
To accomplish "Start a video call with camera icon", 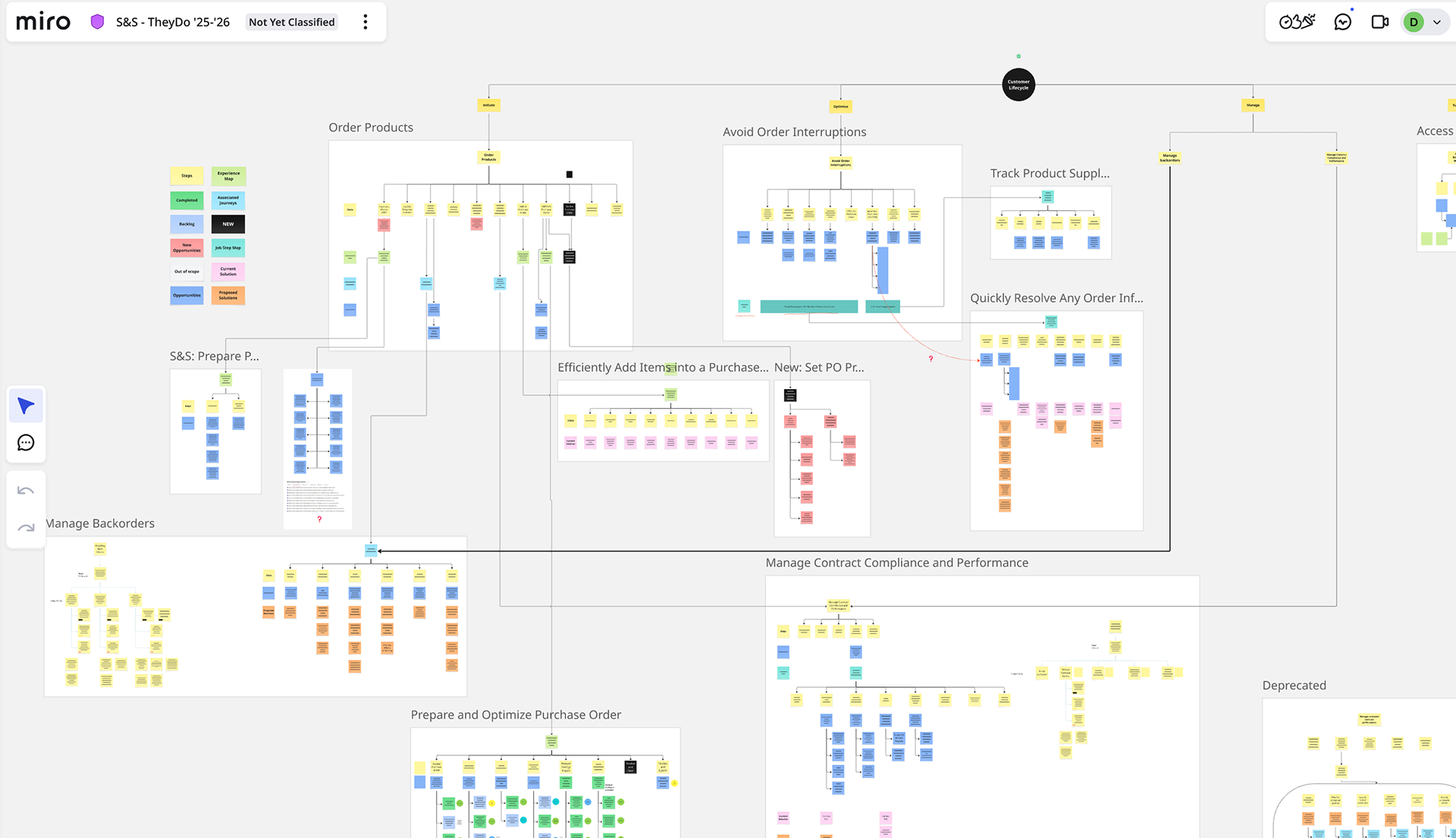I will pyautogui.click(x=1380, y=22).
